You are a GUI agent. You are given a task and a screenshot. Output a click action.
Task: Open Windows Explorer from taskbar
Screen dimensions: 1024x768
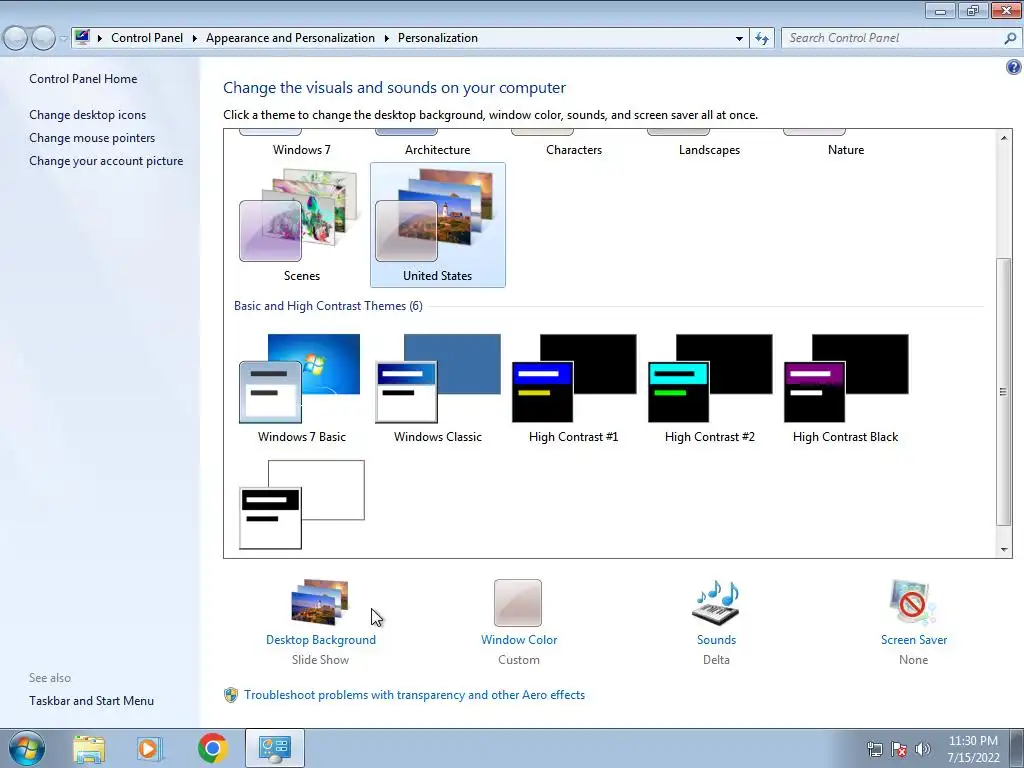pyautogui.click(x=89, y=748)
